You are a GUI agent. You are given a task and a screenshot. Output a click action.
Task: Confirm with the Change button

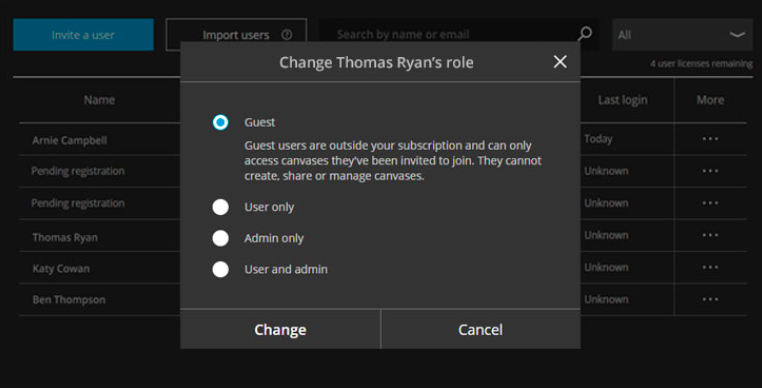tap(280, 330)
